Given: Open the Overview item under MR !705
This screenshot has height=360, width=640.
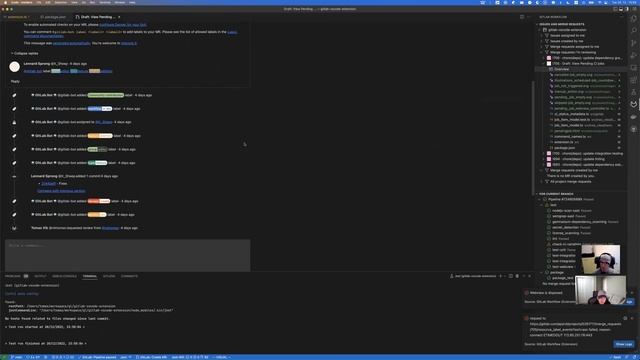Looking at the screenshot, I should tap(561, 69).
